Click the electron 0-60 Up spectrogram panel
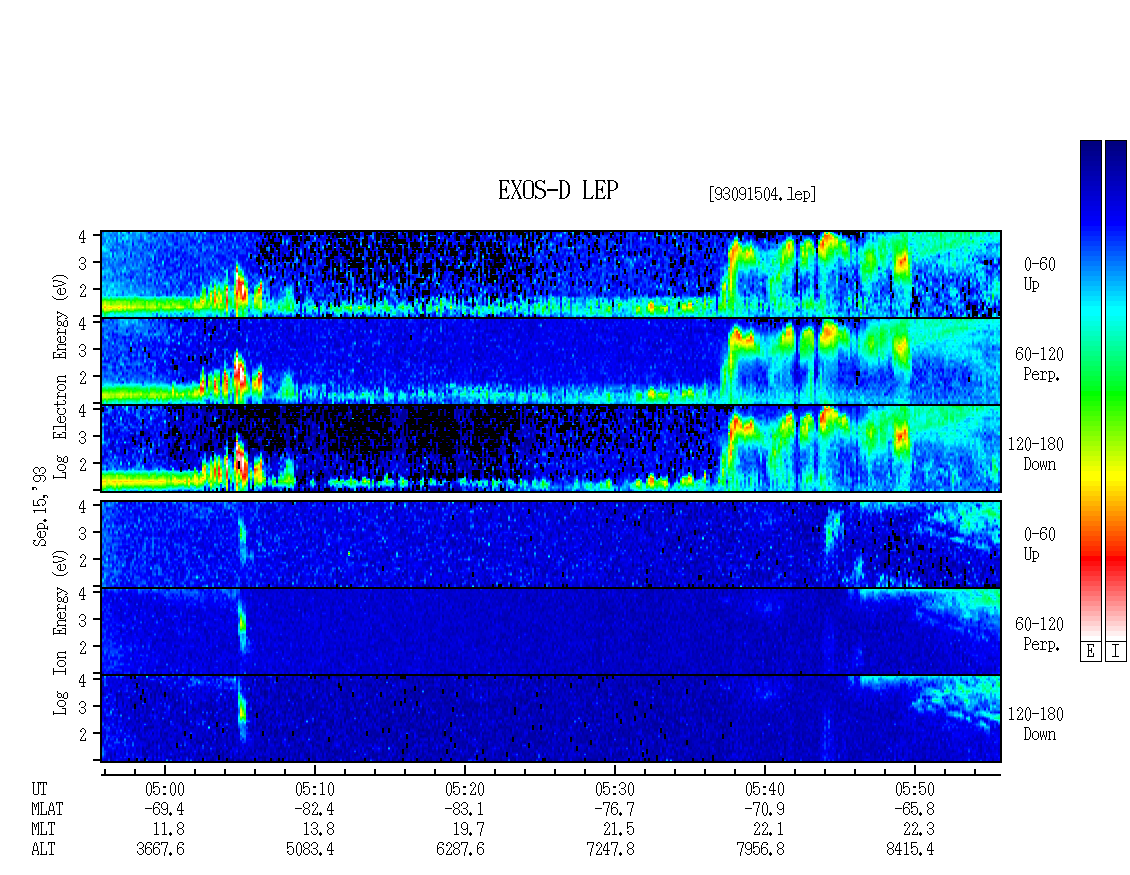Screen dimensions: 1130x875 tap(551, 274)
